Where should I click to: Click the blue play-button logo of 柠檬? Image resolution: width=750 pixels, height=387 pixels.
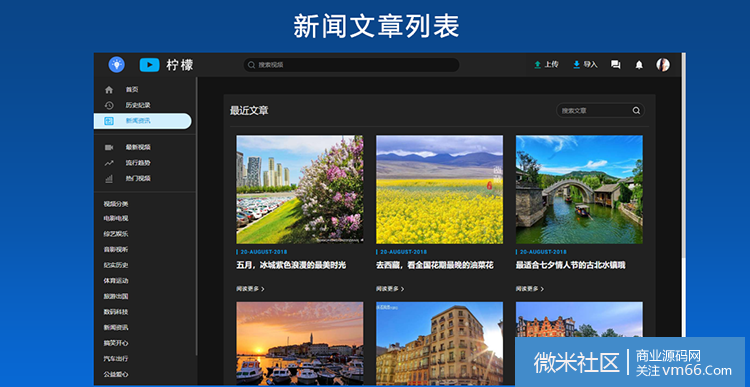click(x=149, y=65)
